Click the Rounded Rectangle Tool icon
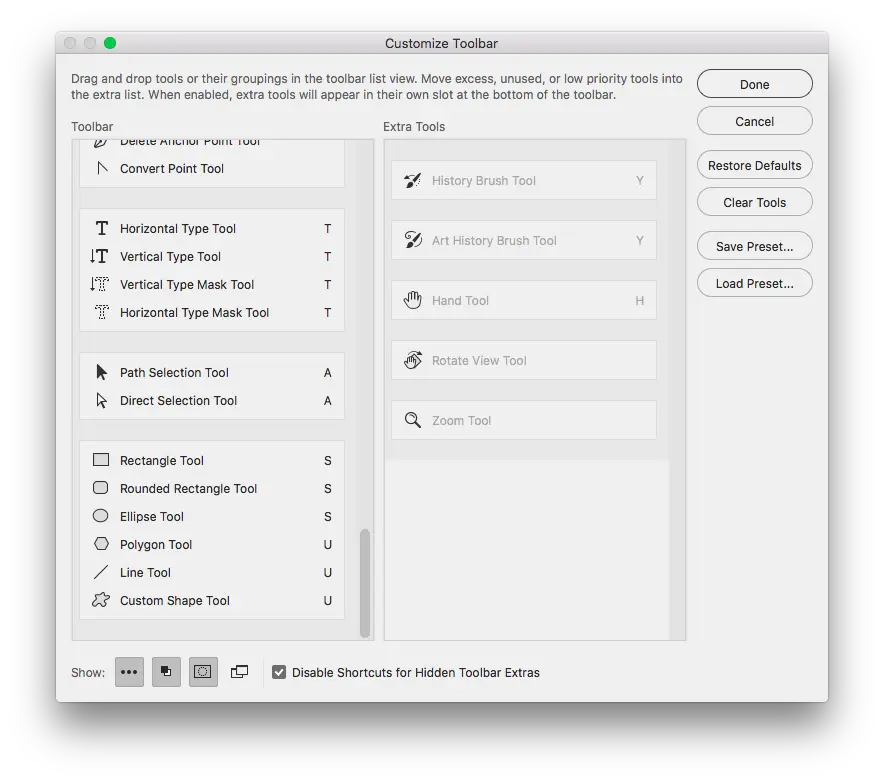The image size is (884, 782). (101, 488)
